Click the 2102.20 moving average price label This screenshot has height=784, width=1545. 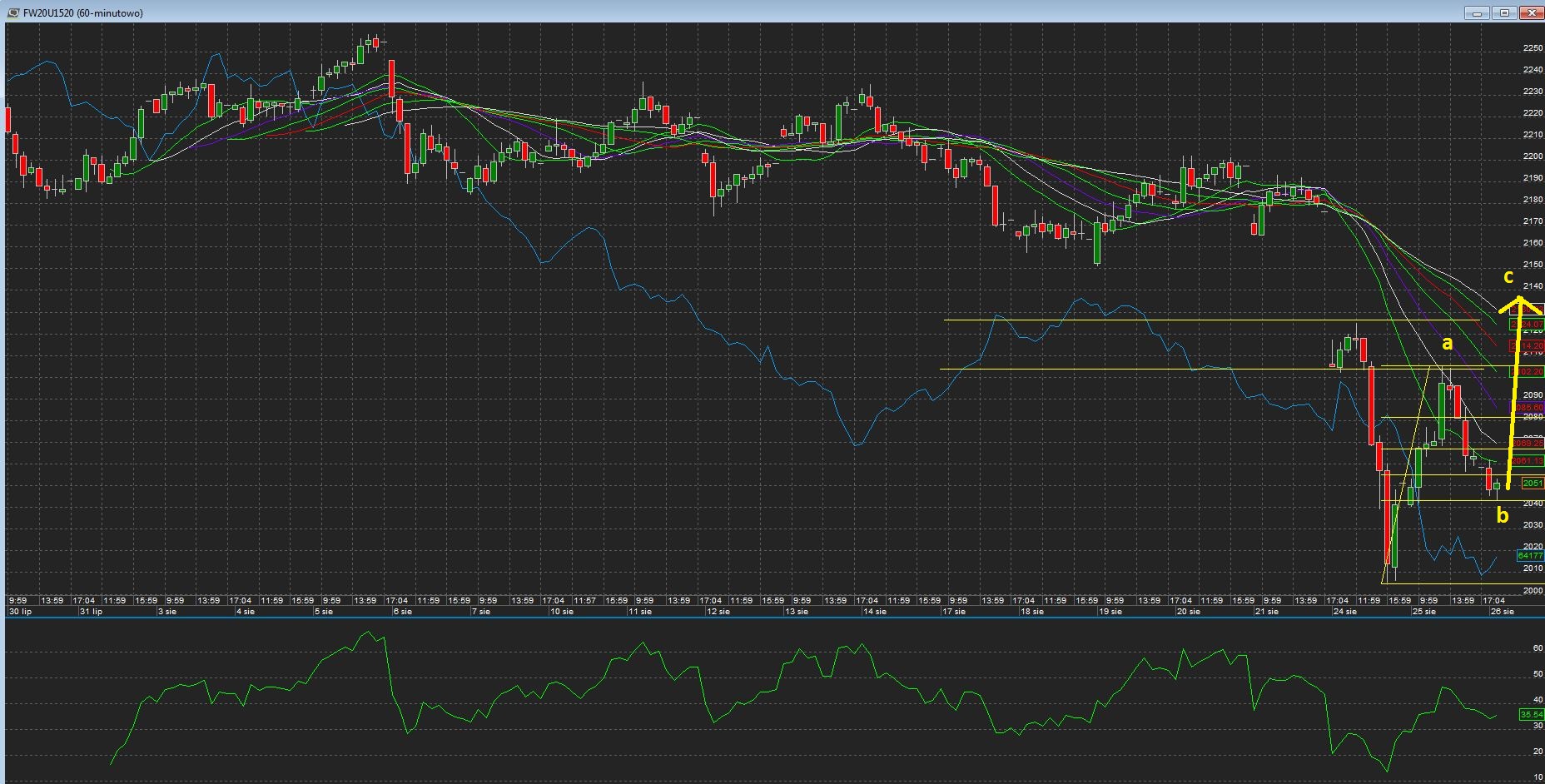point(1530,371)
